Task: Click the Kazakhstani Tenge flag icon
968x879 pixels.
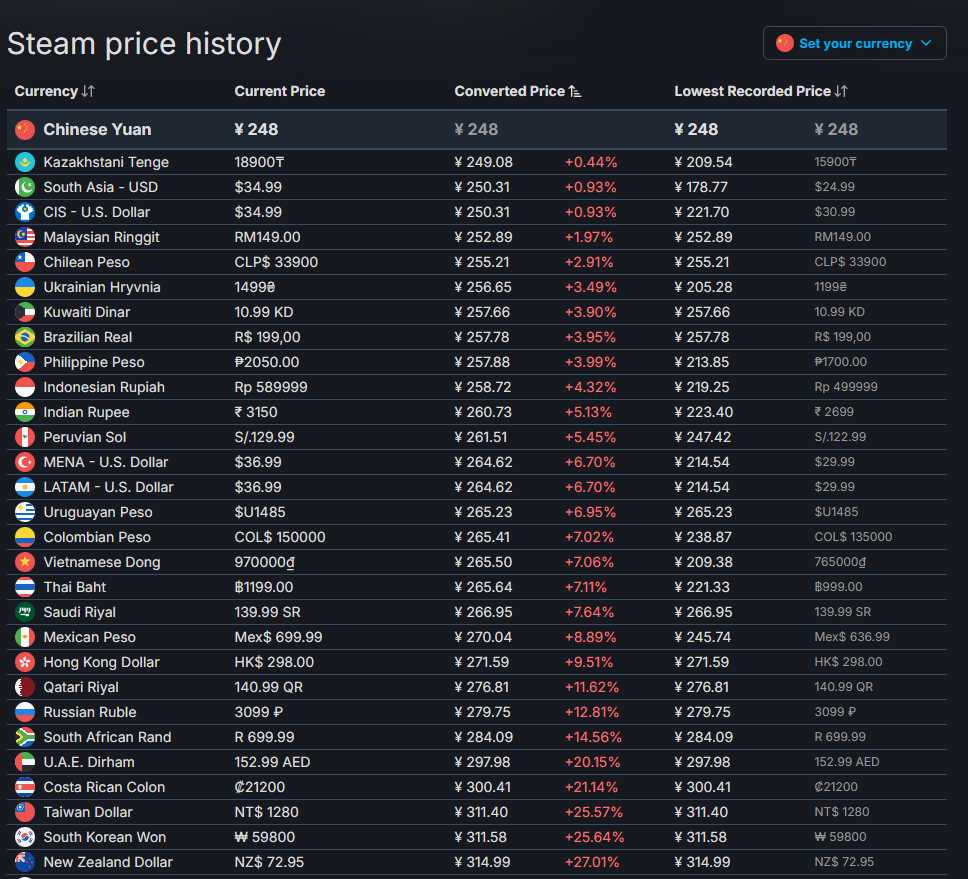Action: [x=25, y=162]
